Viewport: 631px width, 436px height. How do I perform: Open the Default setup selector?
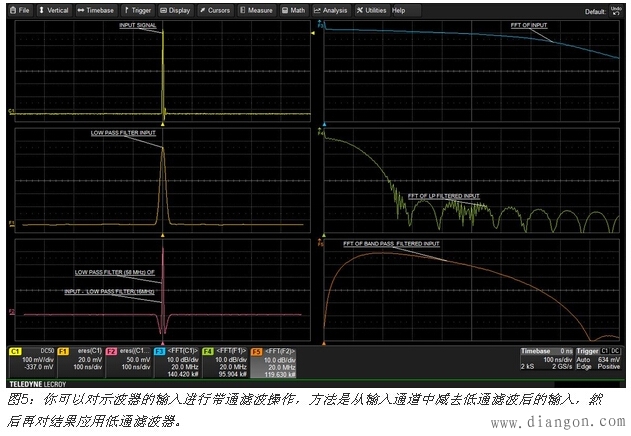[595, 11]
